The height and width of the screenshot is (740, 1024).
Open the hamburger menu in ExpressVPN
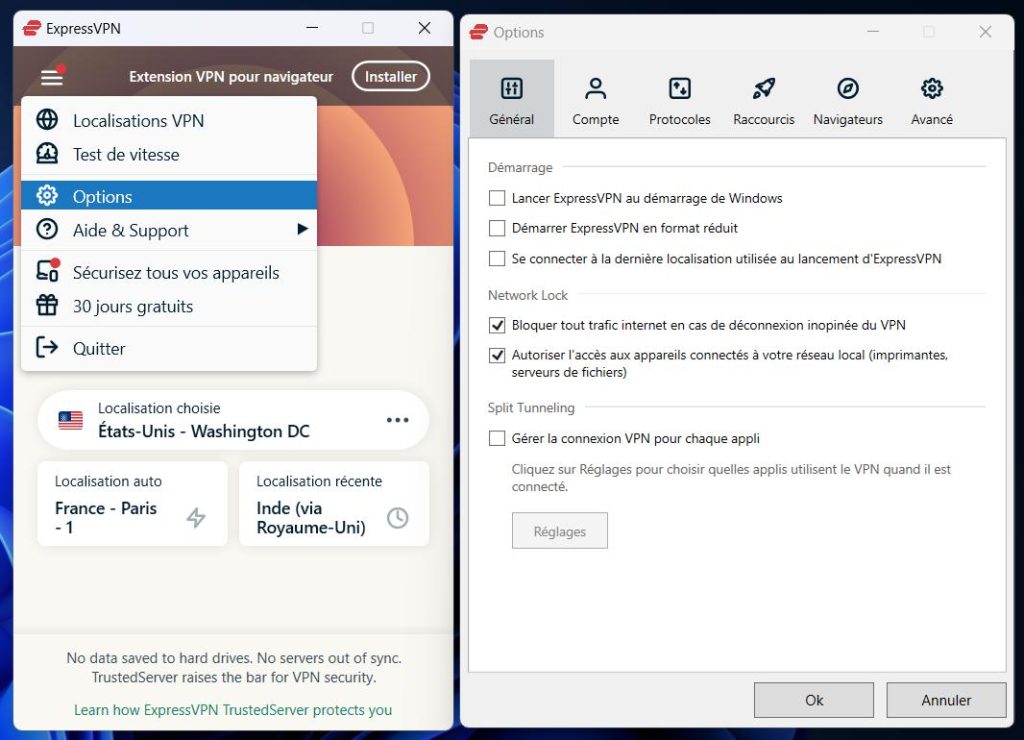click(52, 77)
